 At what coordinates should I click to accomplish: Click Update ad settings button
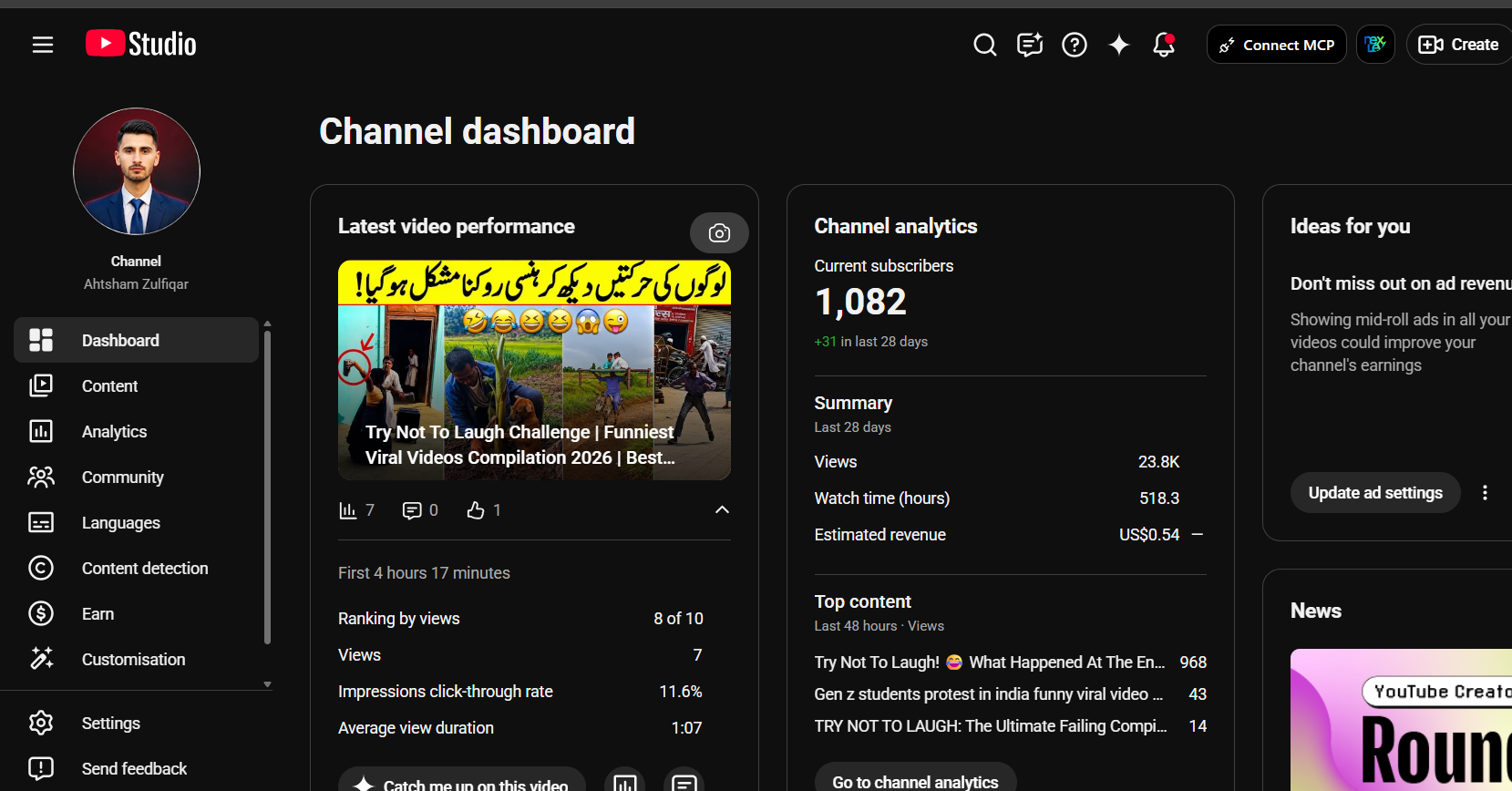[x=1375, y=493]
